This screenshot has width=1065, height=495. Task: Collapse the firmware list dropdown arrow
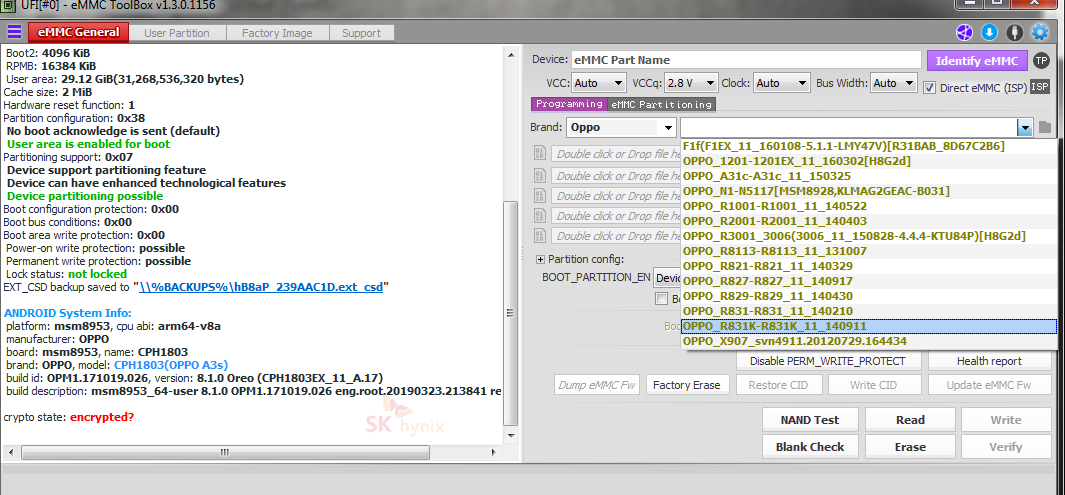pos(1024,127)
